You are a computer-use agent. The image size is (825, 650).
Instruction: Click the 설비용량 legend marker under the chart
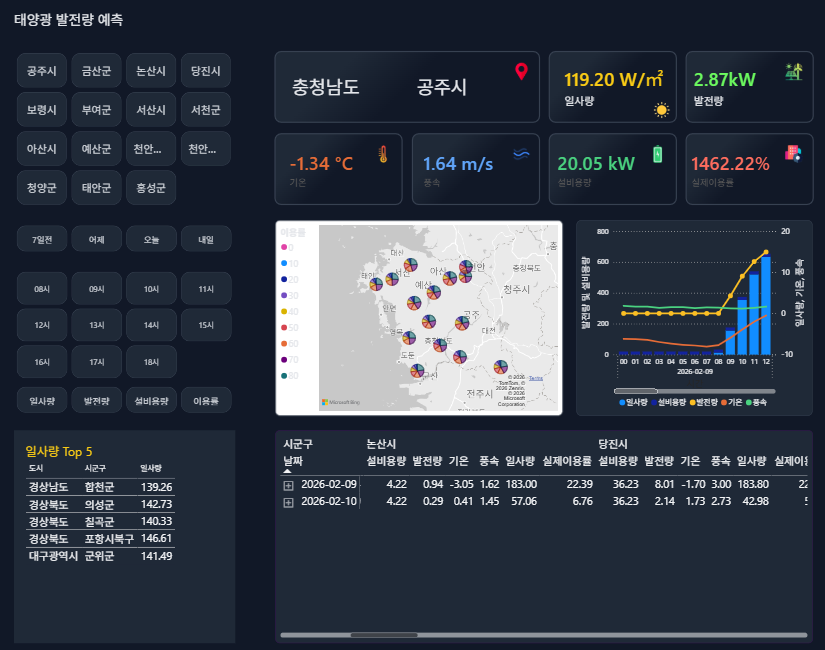coord(654,403)
